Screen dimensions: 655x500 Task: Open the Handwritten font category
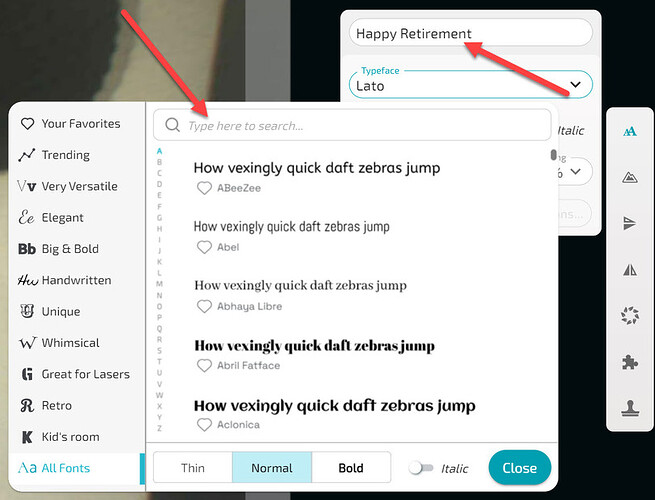[x=76, y=280]
